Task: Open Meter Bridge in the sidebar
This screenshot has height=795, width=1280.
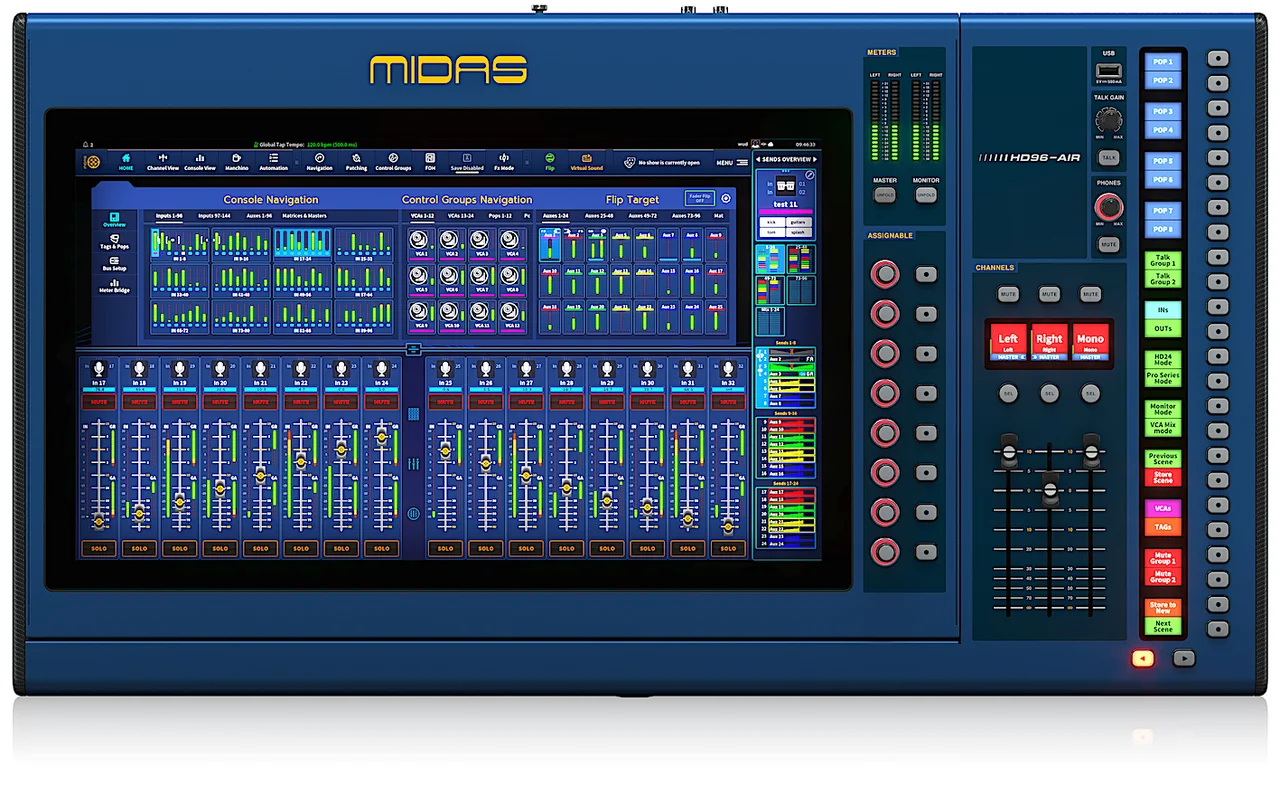Action: tap(115, 286)
